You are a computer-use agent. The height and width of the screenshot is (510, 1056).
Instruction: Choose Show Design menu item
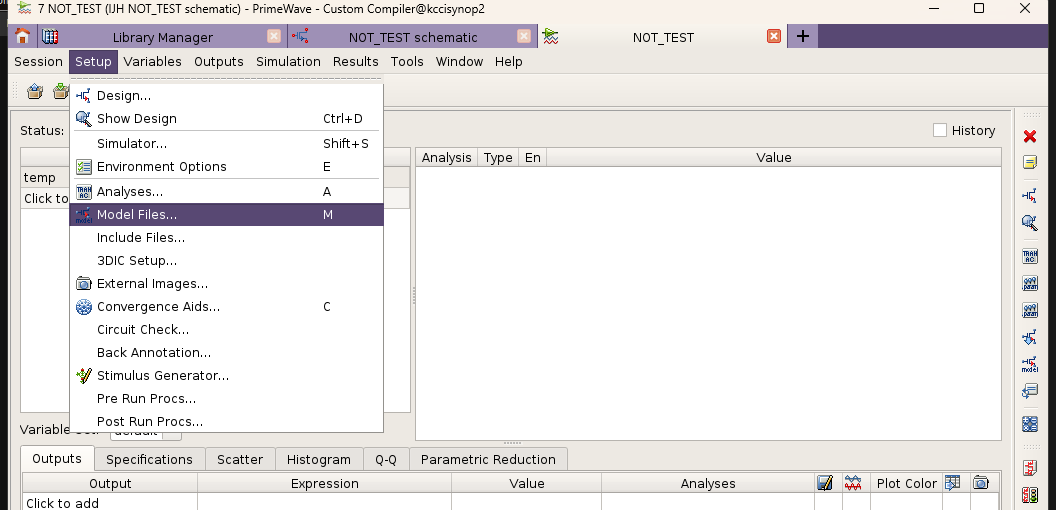[x=226, y=119]
